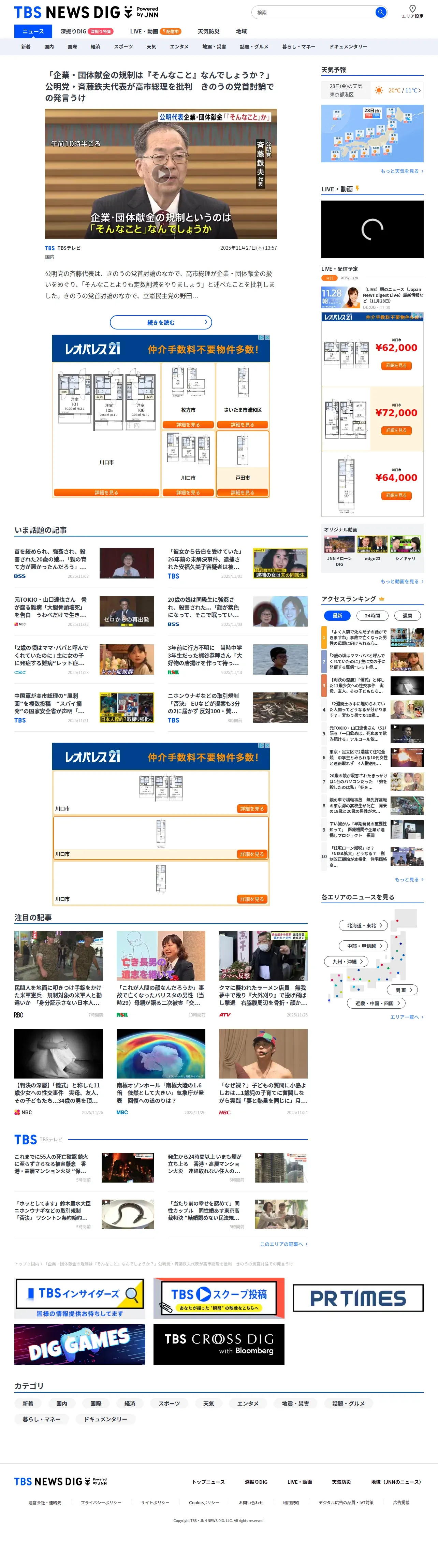The image size is (438, 1568).
Task: Select 国内 in the sub navigation
Action: pos(49,46)
